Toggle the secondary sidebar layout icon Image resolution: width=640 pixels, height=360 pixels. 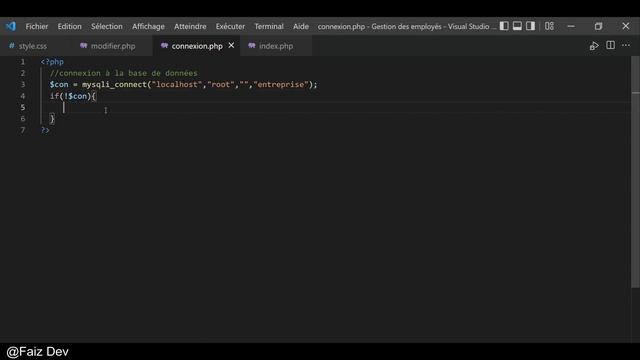point(530,26)
